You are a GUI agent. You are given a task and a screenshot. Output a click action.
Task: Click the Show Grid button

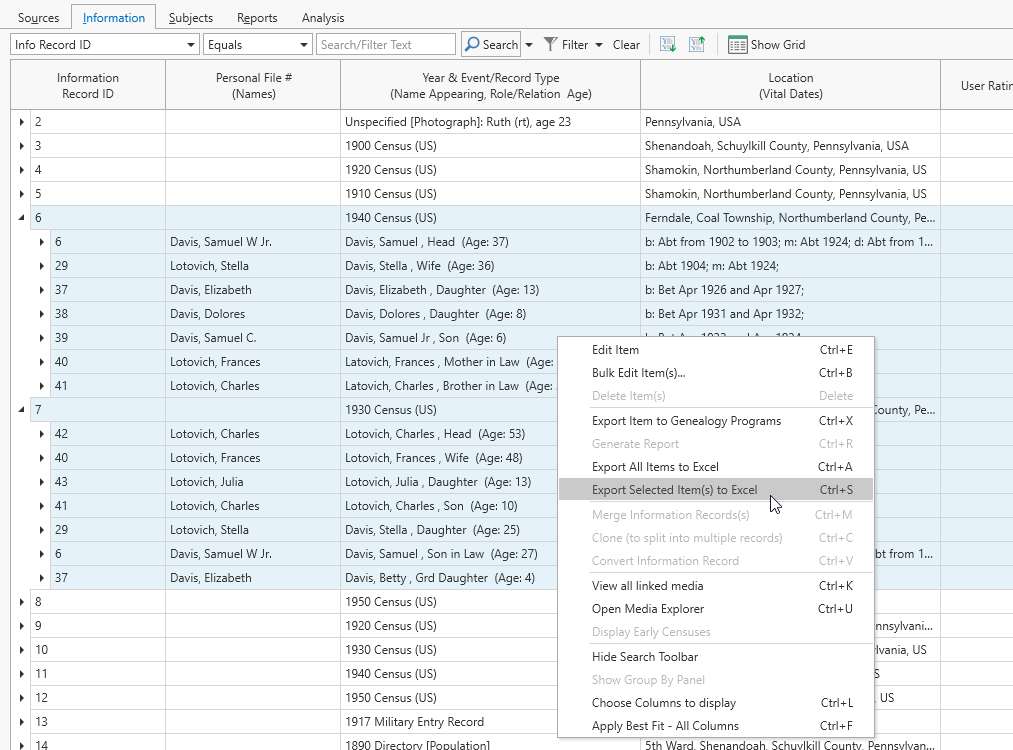(x=767, y=45)
